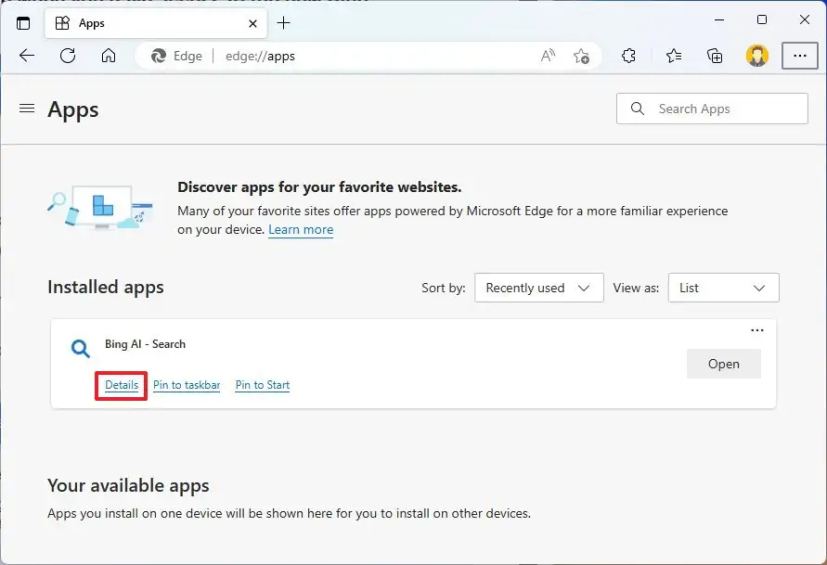
Task: Open the Extensions puzzle icon
Action: tap(628, 55)
